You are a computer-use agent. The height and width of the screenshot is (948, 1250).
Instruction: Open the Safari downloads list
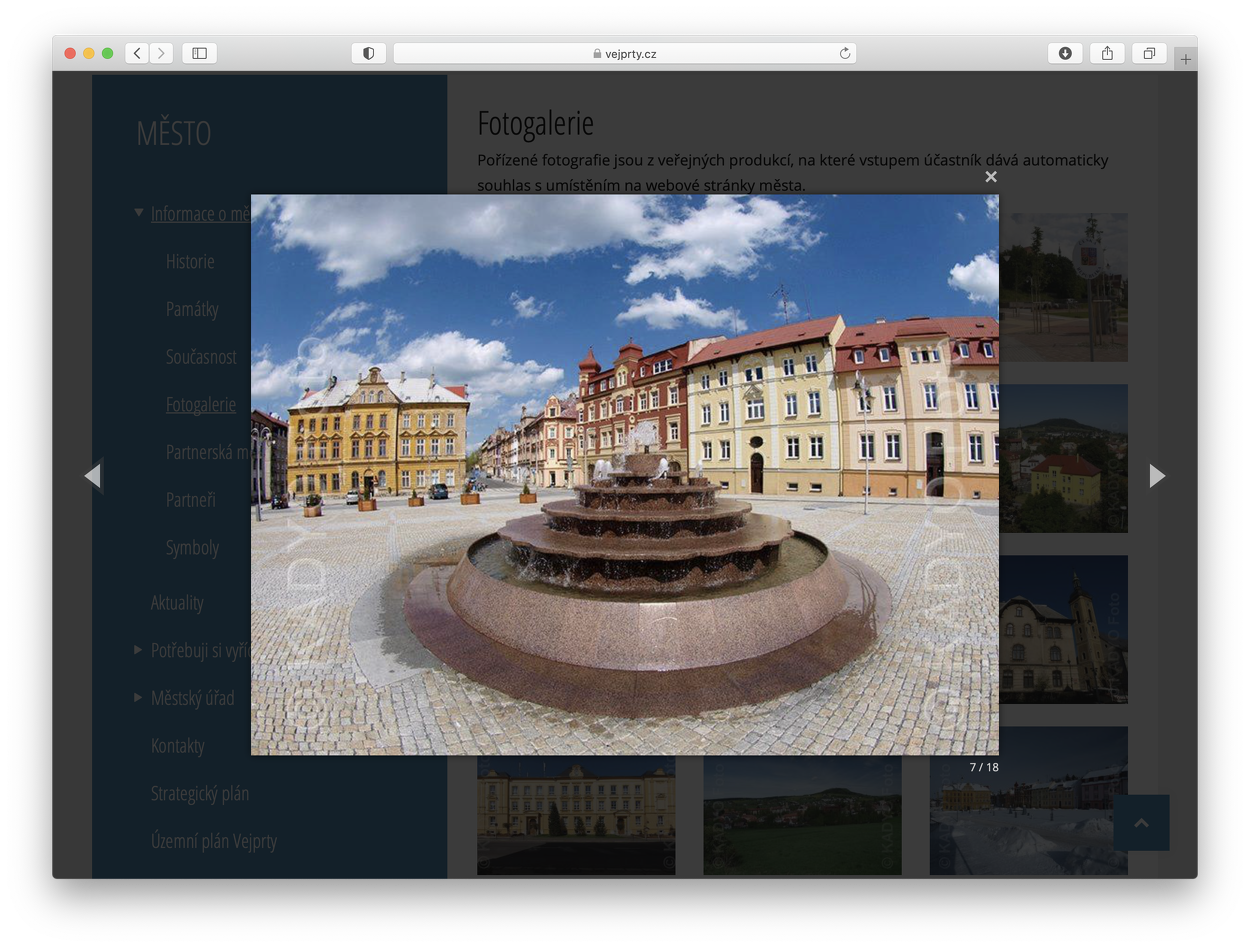click(x=1065, y=54)
